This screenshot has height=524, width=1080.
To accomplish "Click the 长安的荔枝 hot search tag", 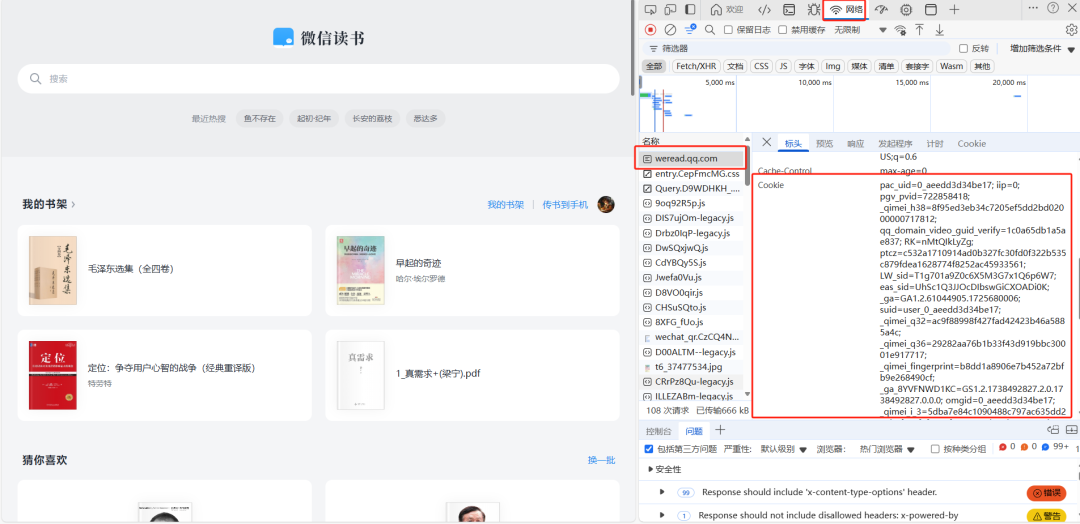I will pos(372,118).
